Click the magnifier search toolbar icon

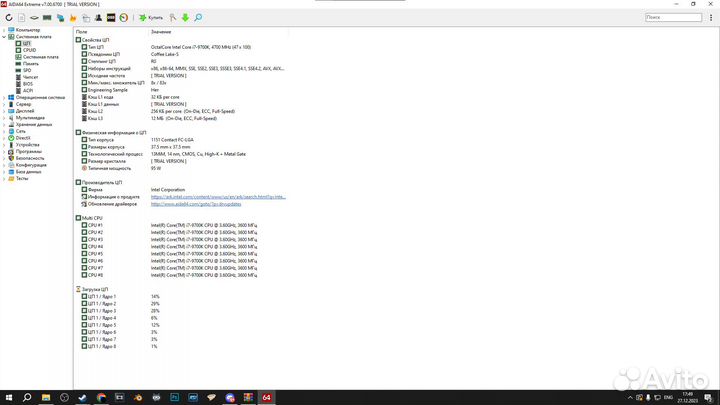point(198,17)
